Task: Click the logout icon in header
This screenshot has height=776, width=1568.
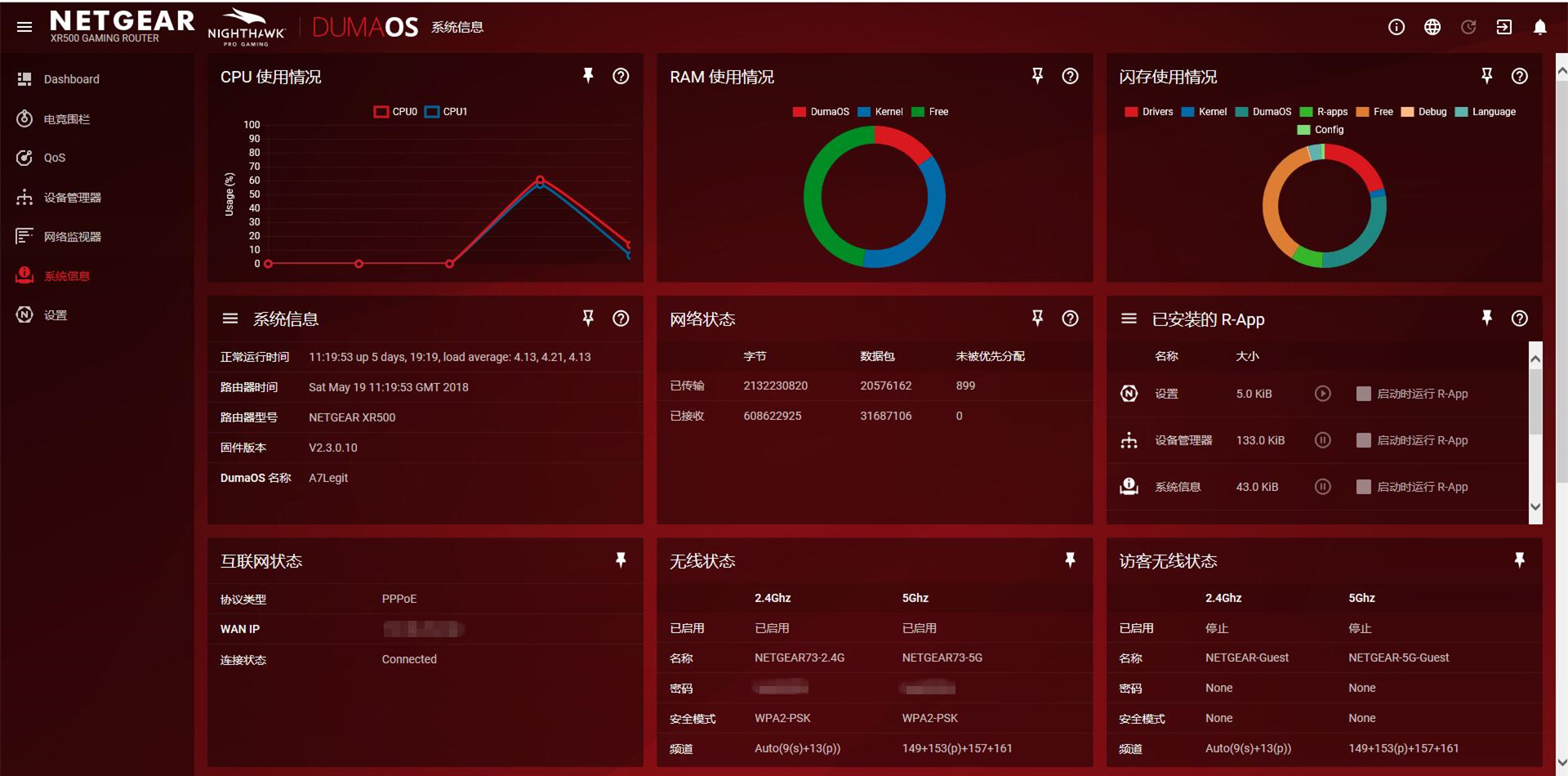Action: click(1503, 28)
